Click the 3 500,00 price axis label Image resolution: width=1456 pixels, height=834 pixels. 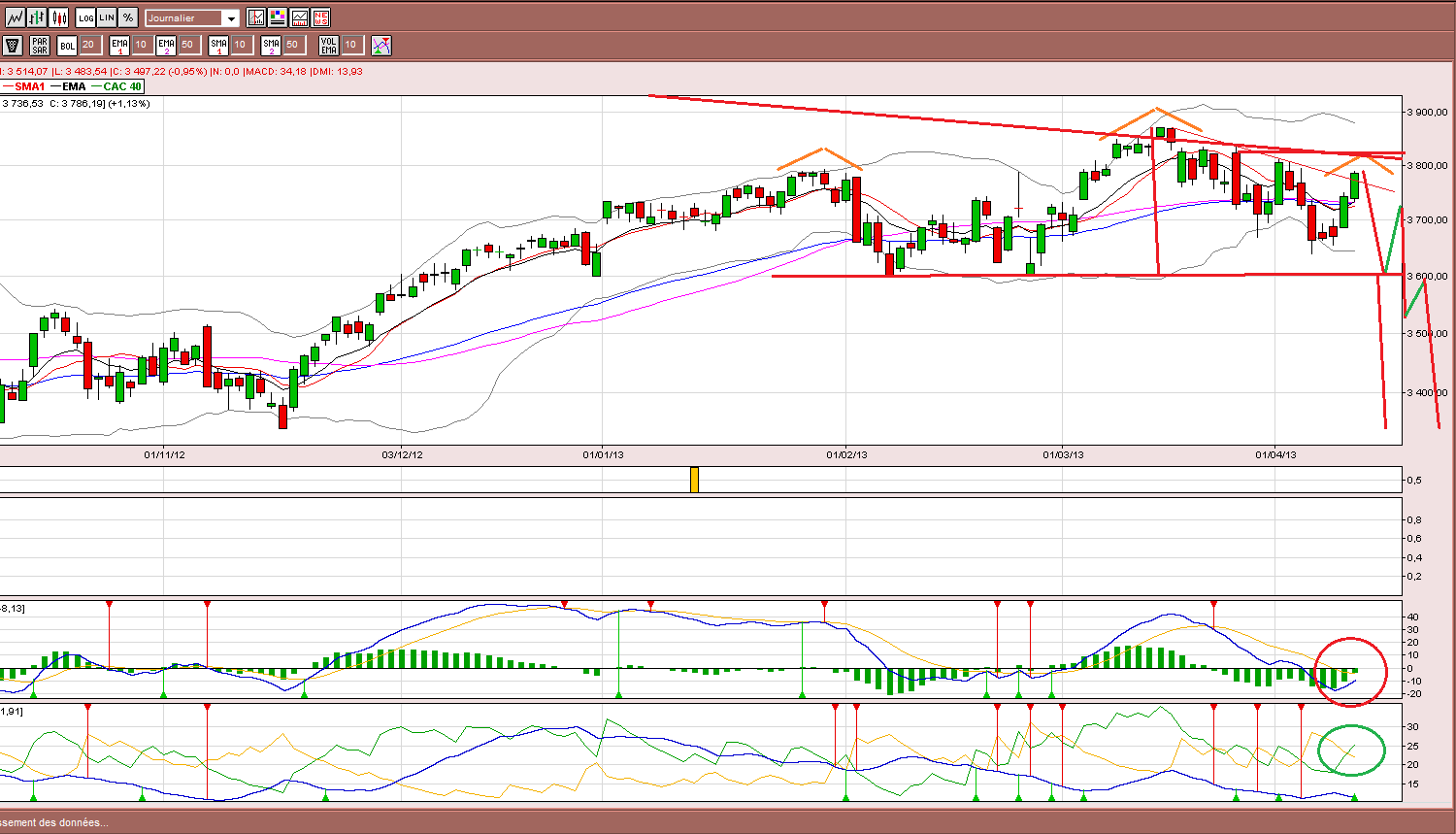[x=1426, y=333]
